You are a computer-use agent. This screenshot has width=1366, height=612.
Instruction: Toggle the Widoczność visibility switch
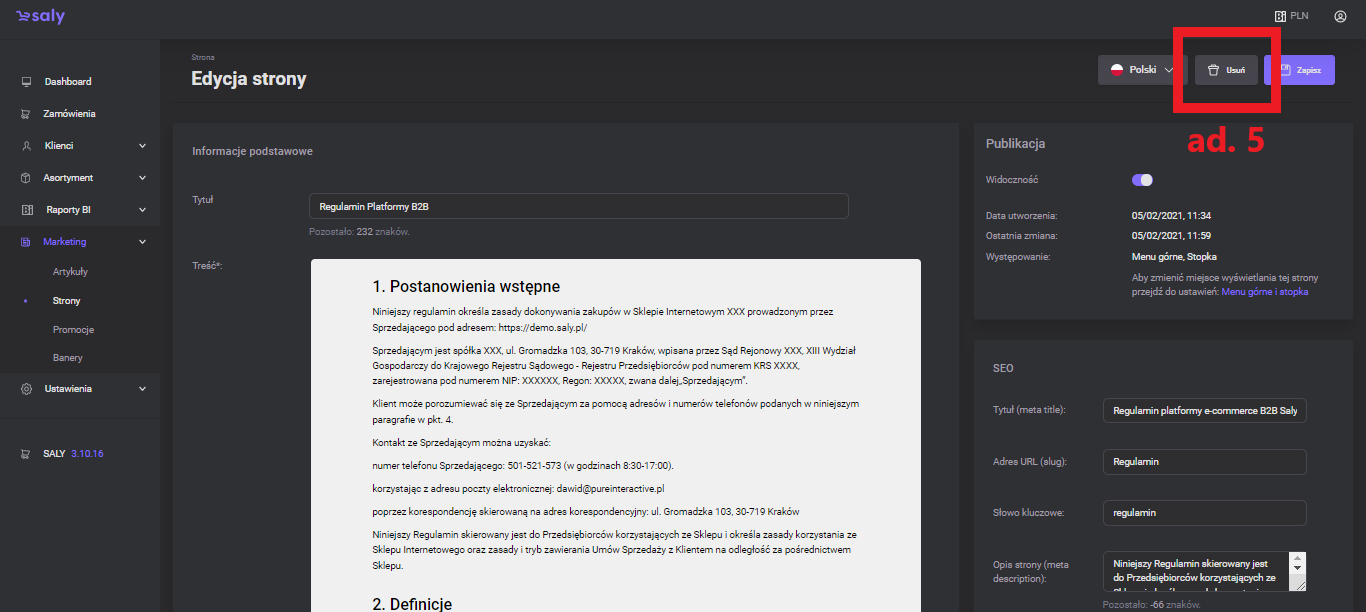(x=1142, y=180)
